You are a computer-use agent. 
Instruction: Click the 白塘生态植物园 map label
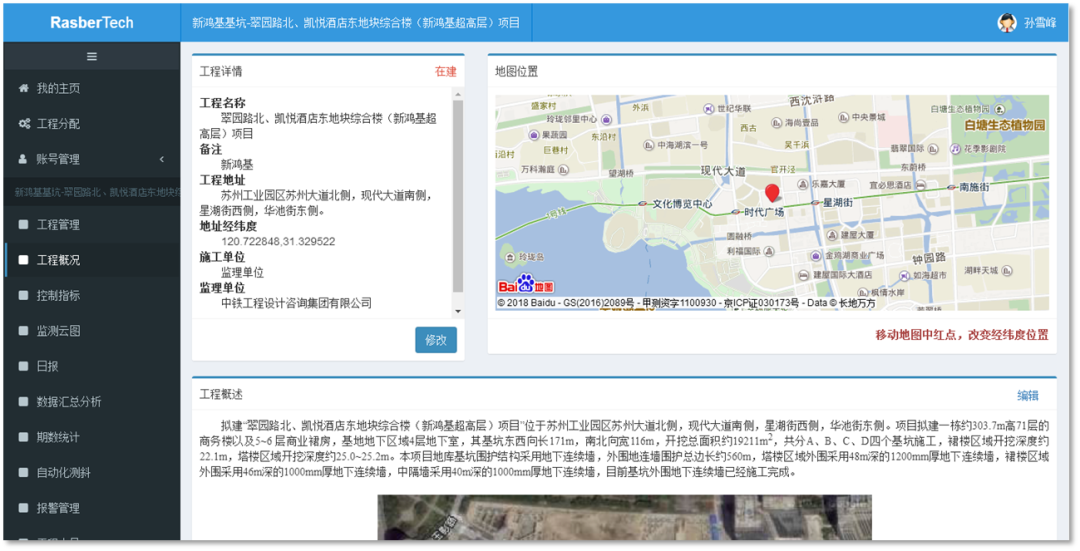tap(1005, 125)
